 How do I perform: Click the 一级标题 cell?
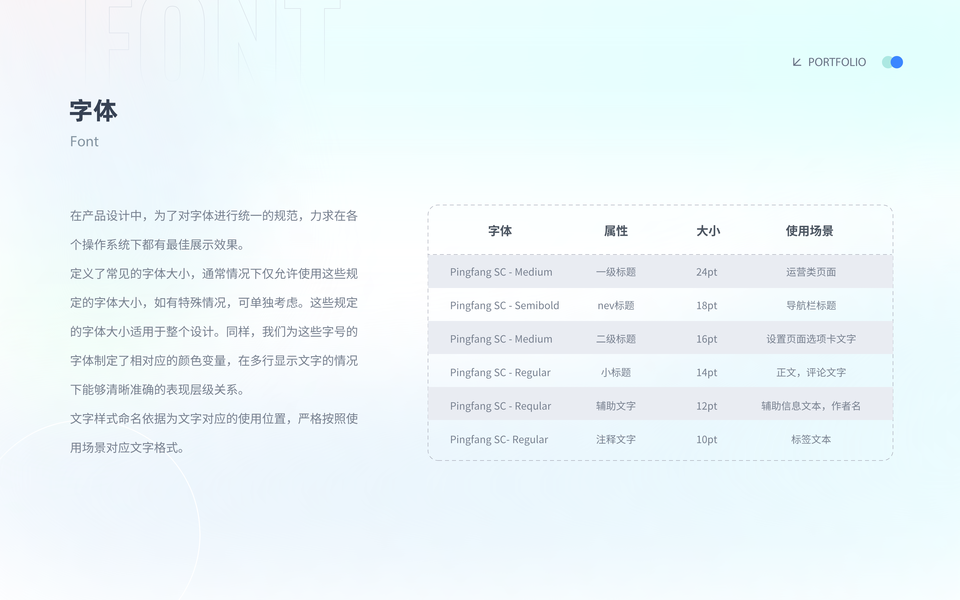pyautogui.click(x=616, y=272)
